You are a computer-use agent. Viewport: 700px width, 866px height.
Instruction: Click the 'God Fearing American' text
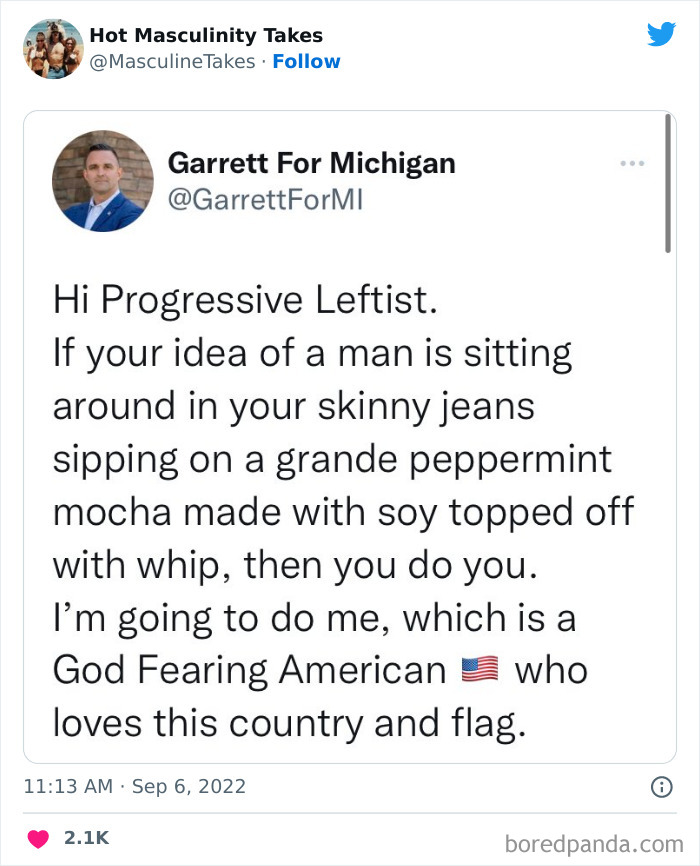tap(249, 670)
